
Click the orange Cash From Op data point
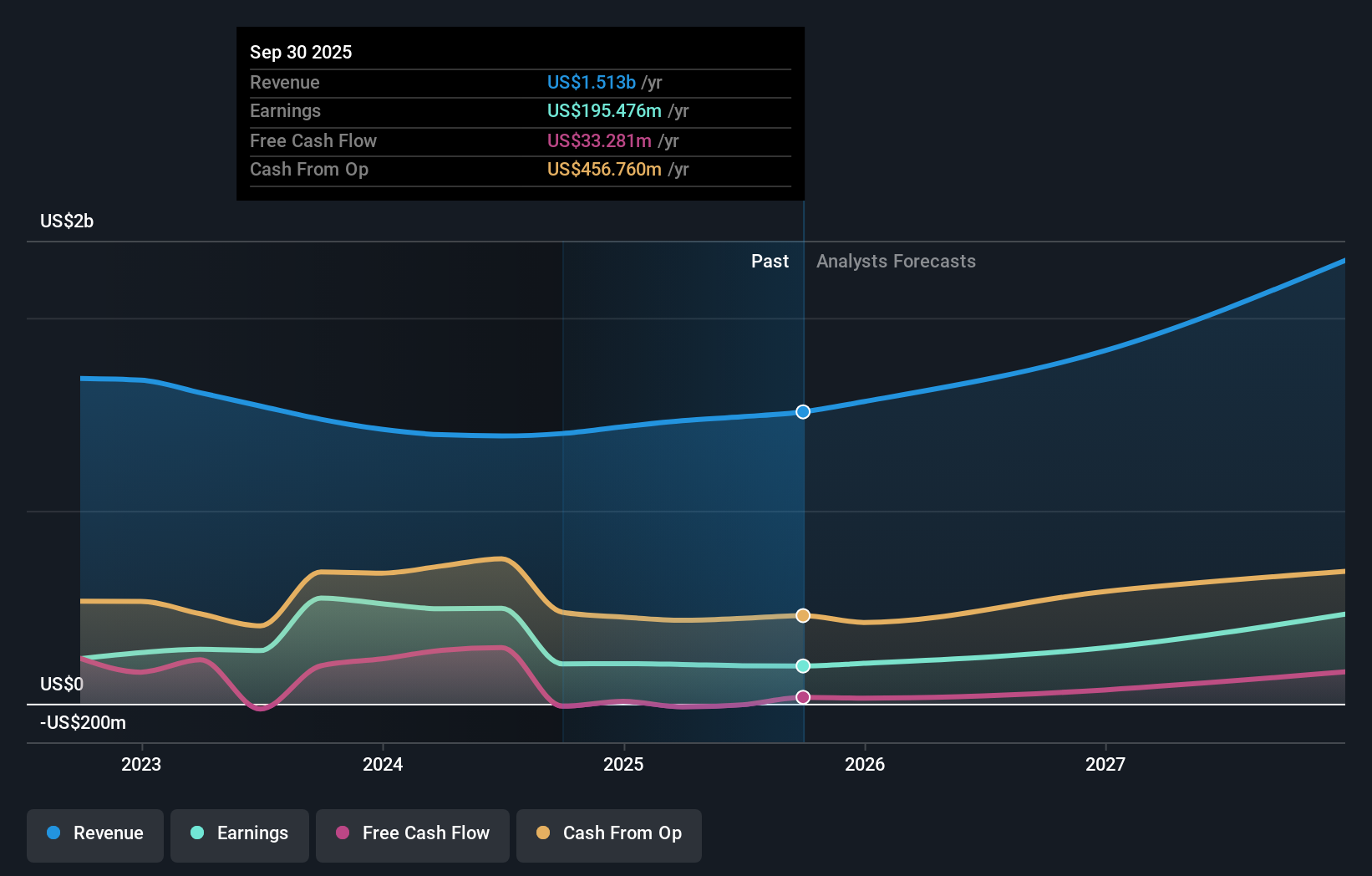tap(803, 615)
